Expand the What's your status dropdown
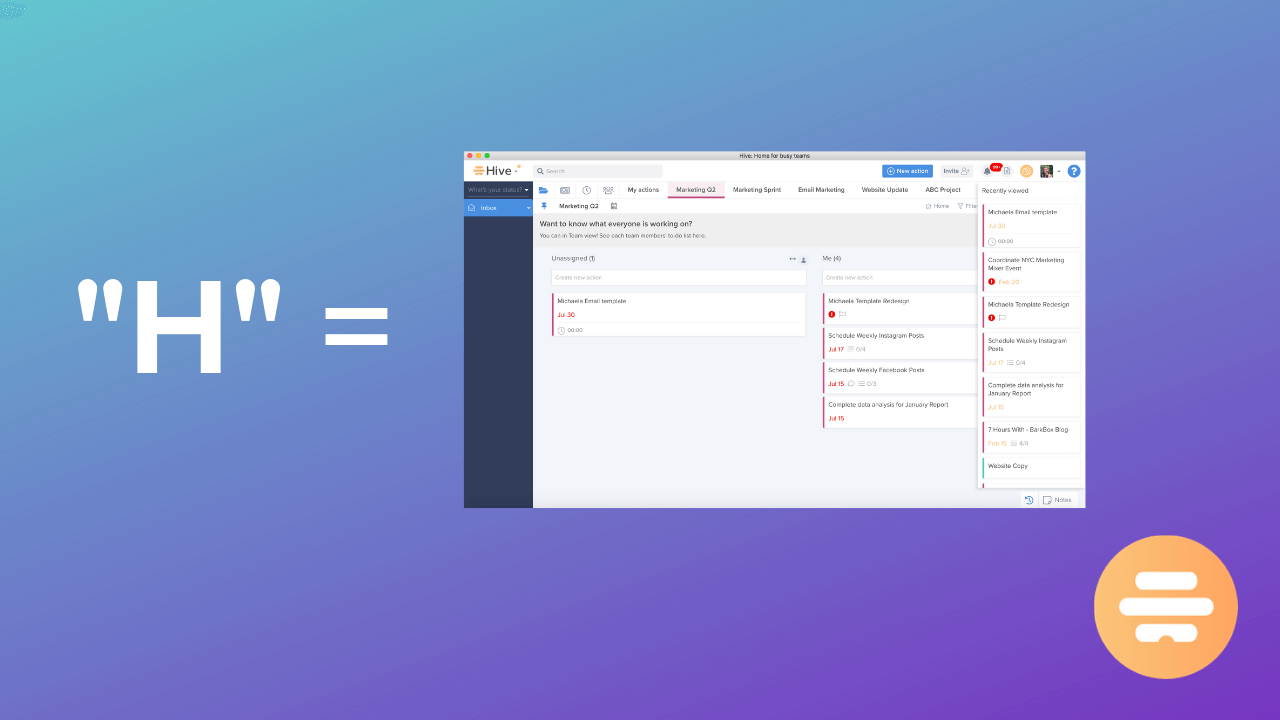Image resolution: width=1280 pixels, height=720 pixels. 498,189
